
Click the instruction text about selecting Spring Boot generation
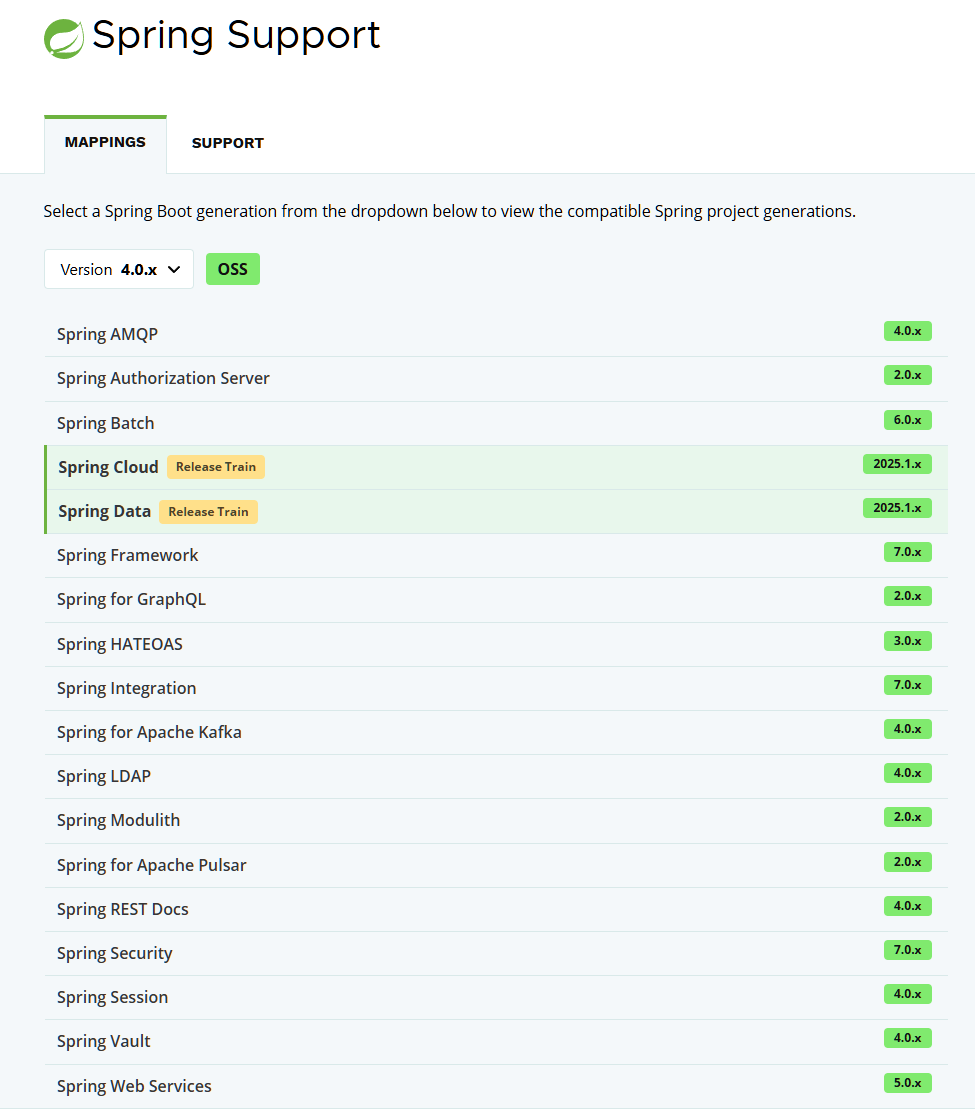450,211
